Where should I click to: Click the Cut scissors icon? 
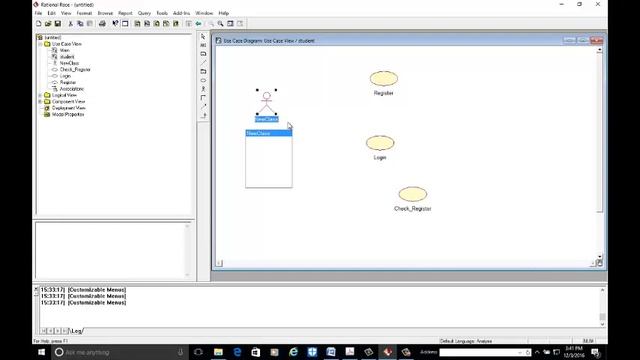pos(71,24)
